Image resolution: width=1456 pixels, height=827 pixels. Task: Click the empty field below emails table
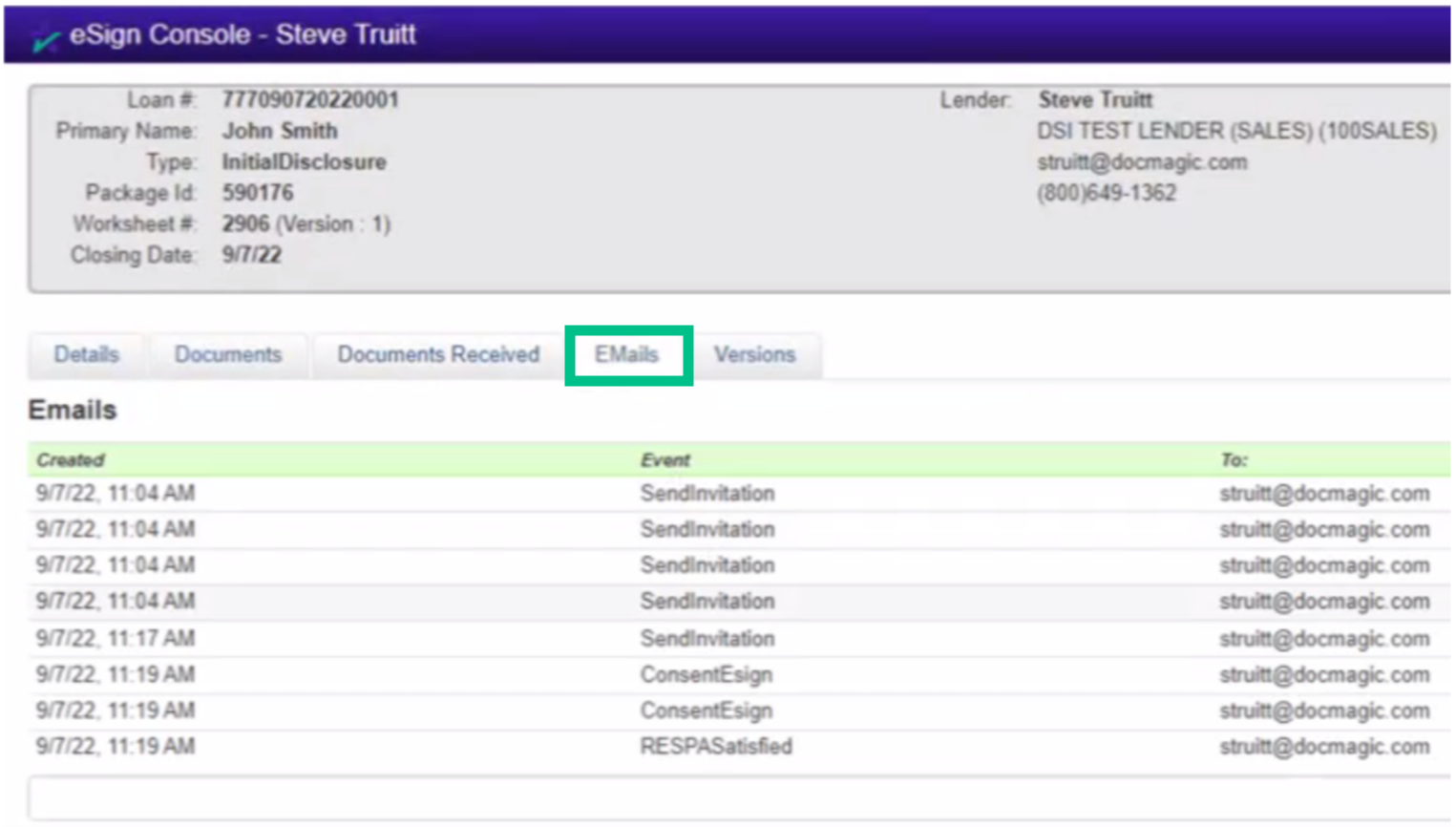[x=739, y=798]
